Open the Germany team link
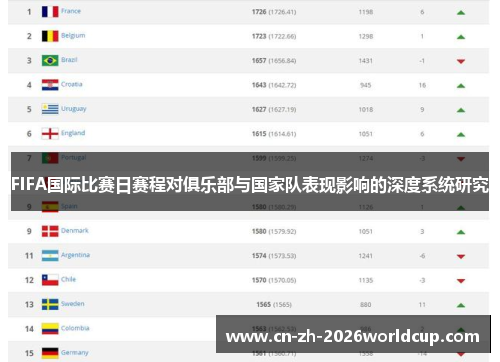Screen dimensions: 500x362 pos(75,353)
